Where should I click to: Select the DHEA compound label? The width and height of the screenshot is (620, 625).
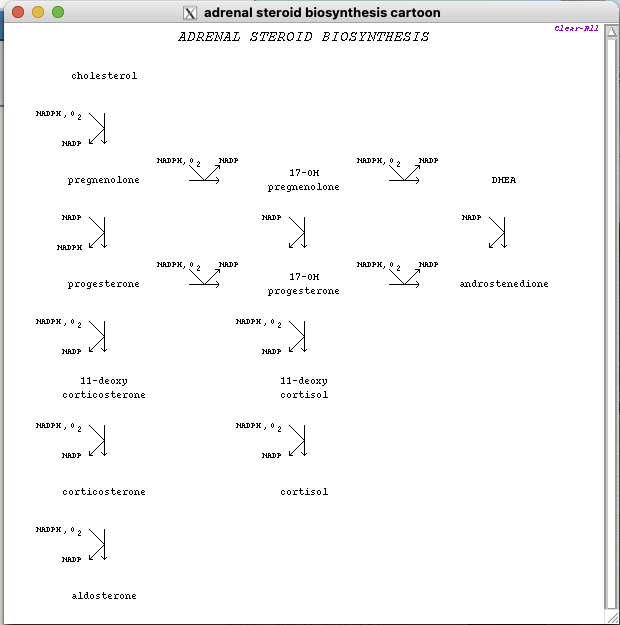(x=504, y=180)
